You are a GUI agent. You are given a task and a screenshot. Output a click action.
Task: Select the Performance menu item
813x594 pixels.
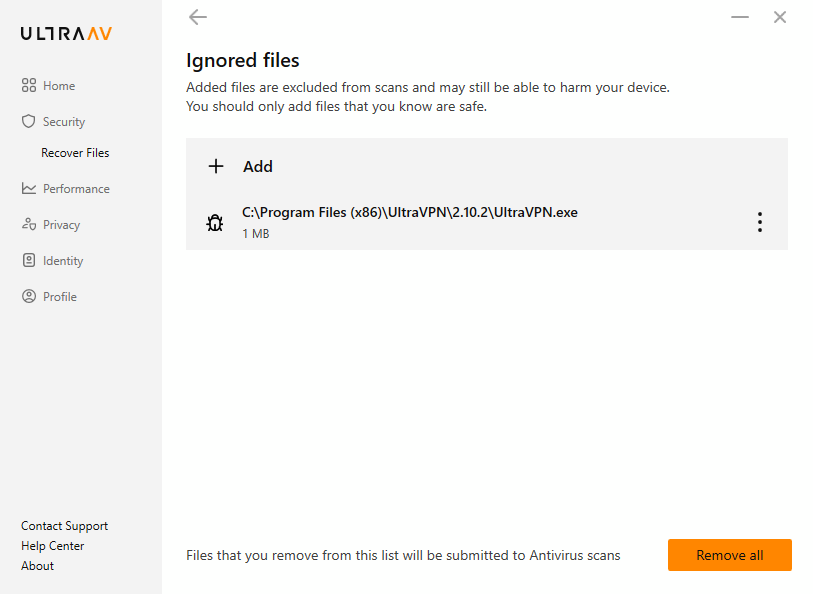(65, 189)
